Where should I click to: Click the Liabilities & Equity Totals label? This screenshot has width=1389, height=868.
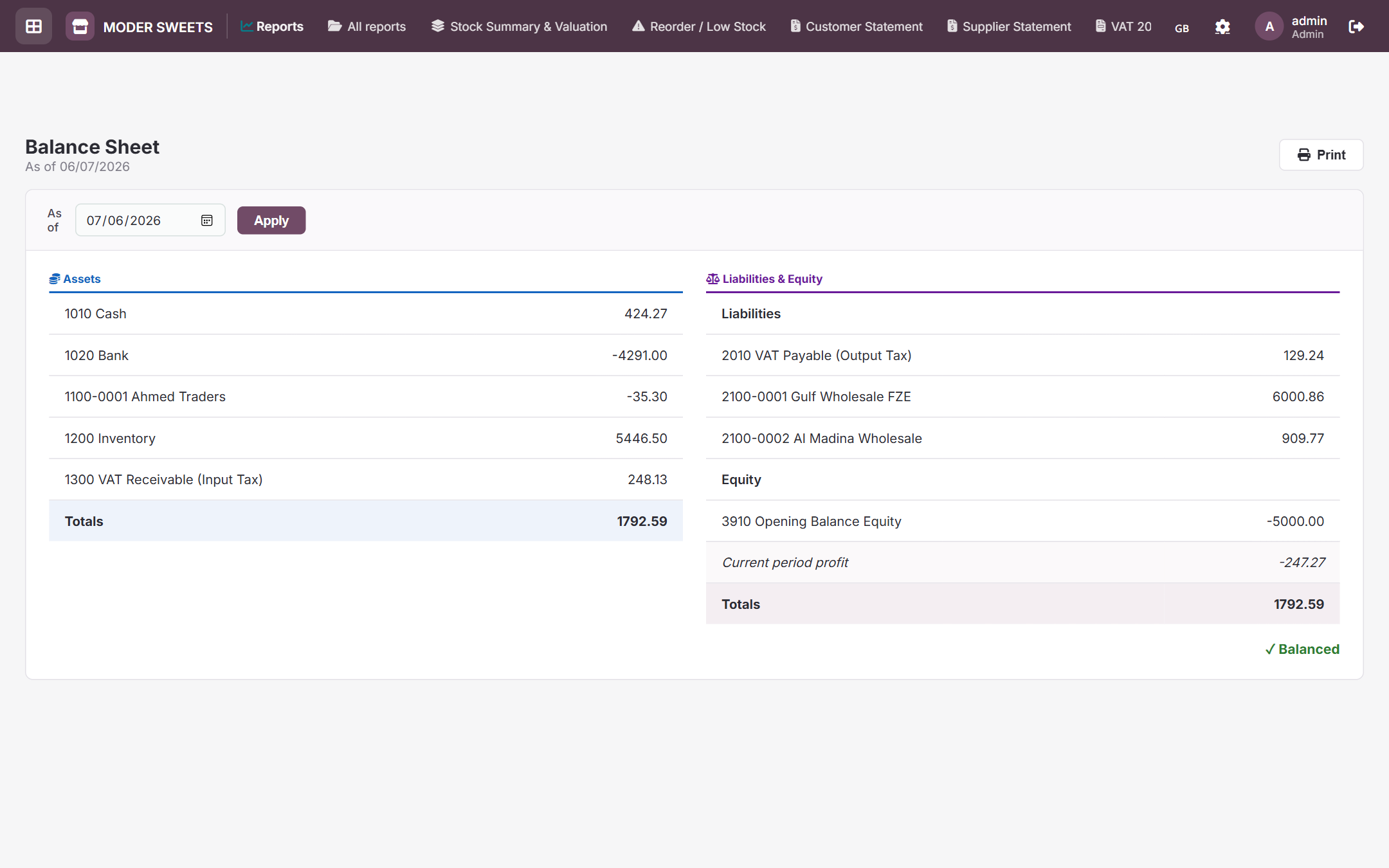click(x=741, y=604)
